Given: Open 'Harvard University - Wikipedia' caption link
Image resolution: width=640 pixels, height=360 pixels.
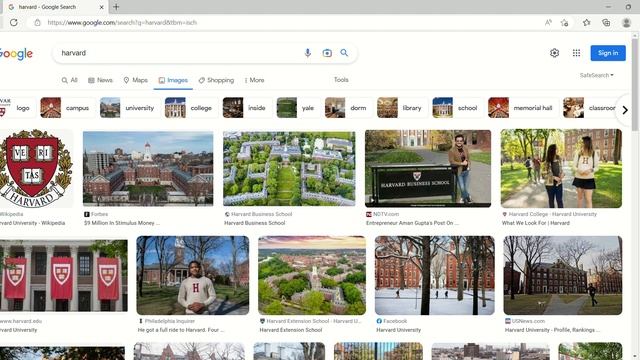Looking at the screenshot, I should 33,223.
